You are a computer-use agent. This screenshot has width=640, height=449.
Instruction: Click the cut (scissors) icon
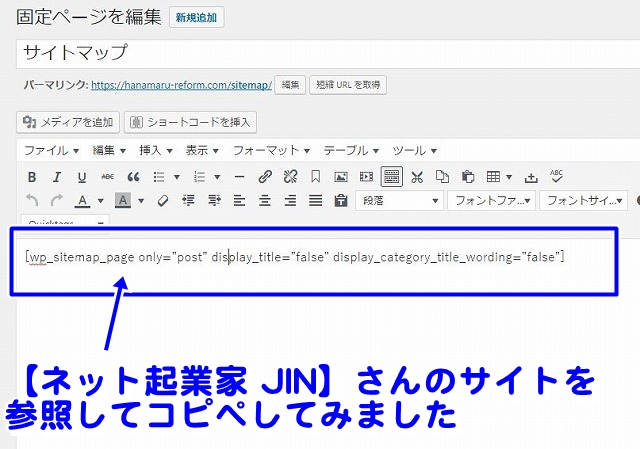click(x=417, y=177)
